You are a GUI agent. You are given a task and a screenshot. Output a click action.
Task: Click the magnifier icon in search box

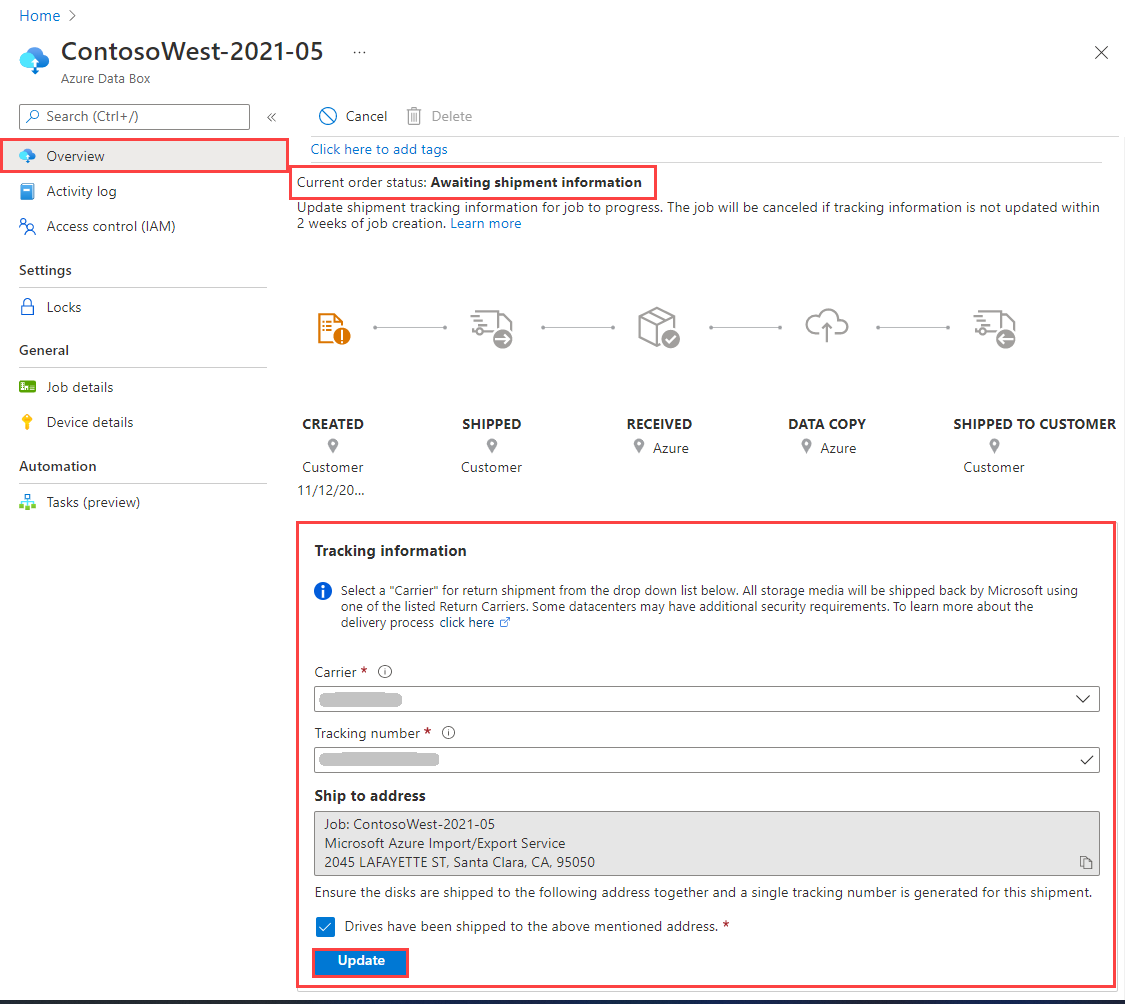(x=33, y=116)
